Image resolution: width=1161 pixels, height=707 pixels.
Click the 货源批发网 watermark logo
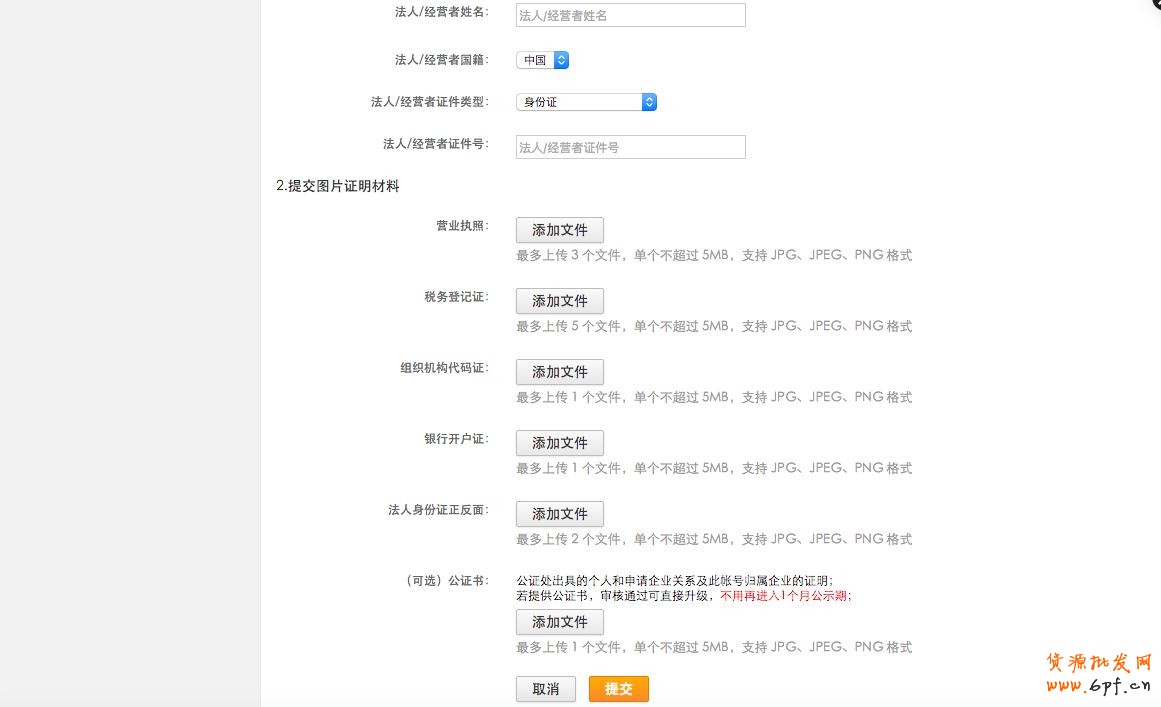[x=1099, y=663]
